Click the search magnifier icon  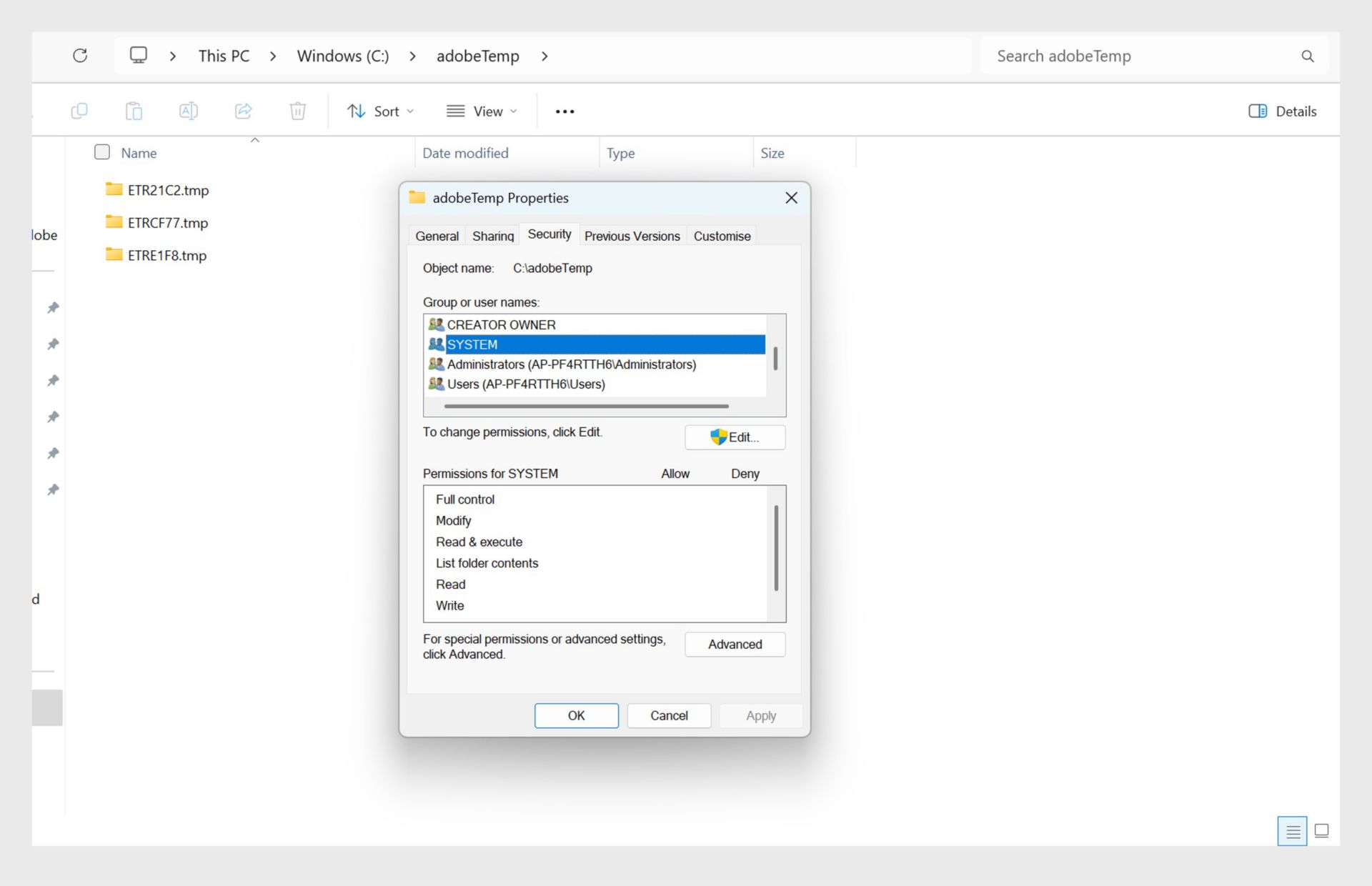click(1307, 56)
